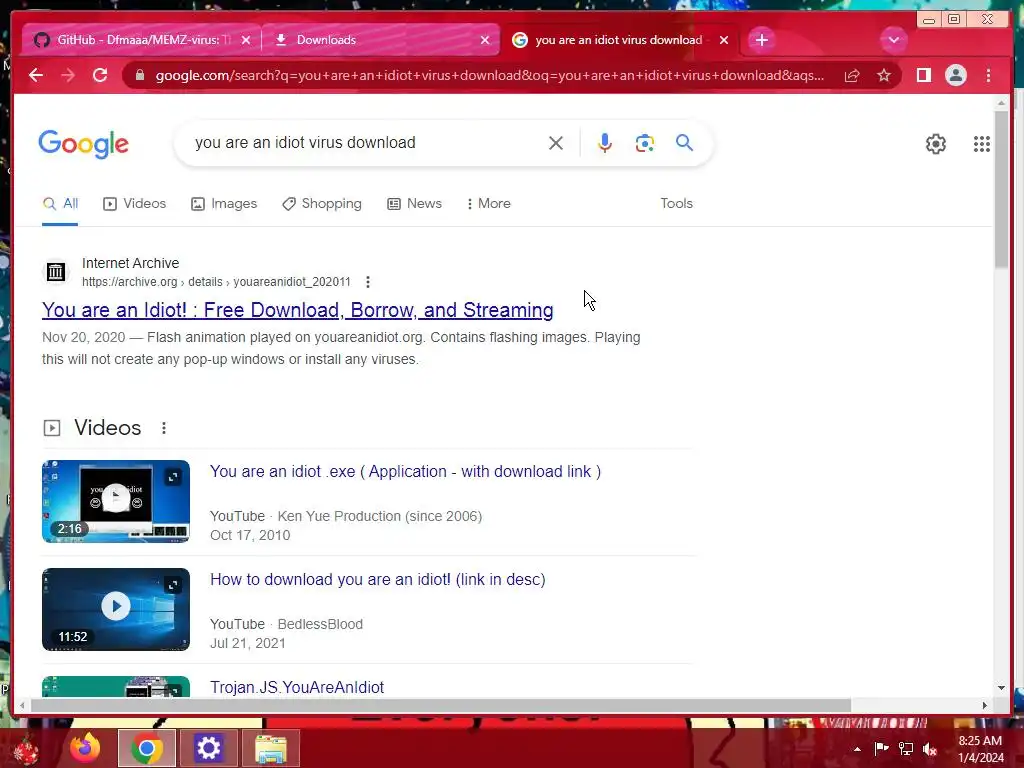
Task: Open Google apps grid
Action: pyautogui.click(x=982, y=144)
